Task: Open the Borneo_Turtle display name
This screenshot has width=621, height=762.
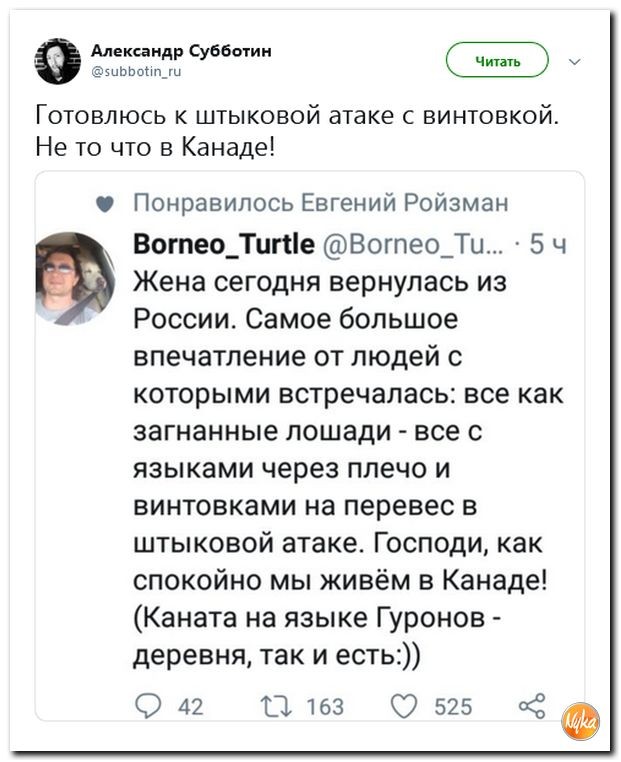Action: pyautogui.click(x=224, y=243)
